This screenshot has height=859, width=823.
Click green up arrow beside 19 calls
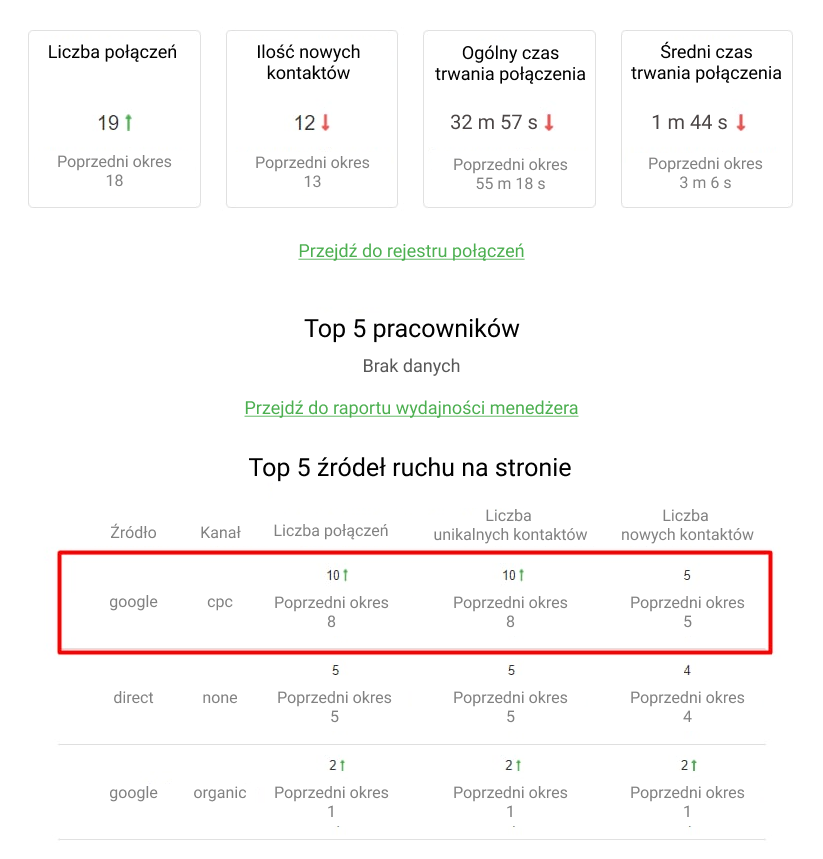(128, 122)
